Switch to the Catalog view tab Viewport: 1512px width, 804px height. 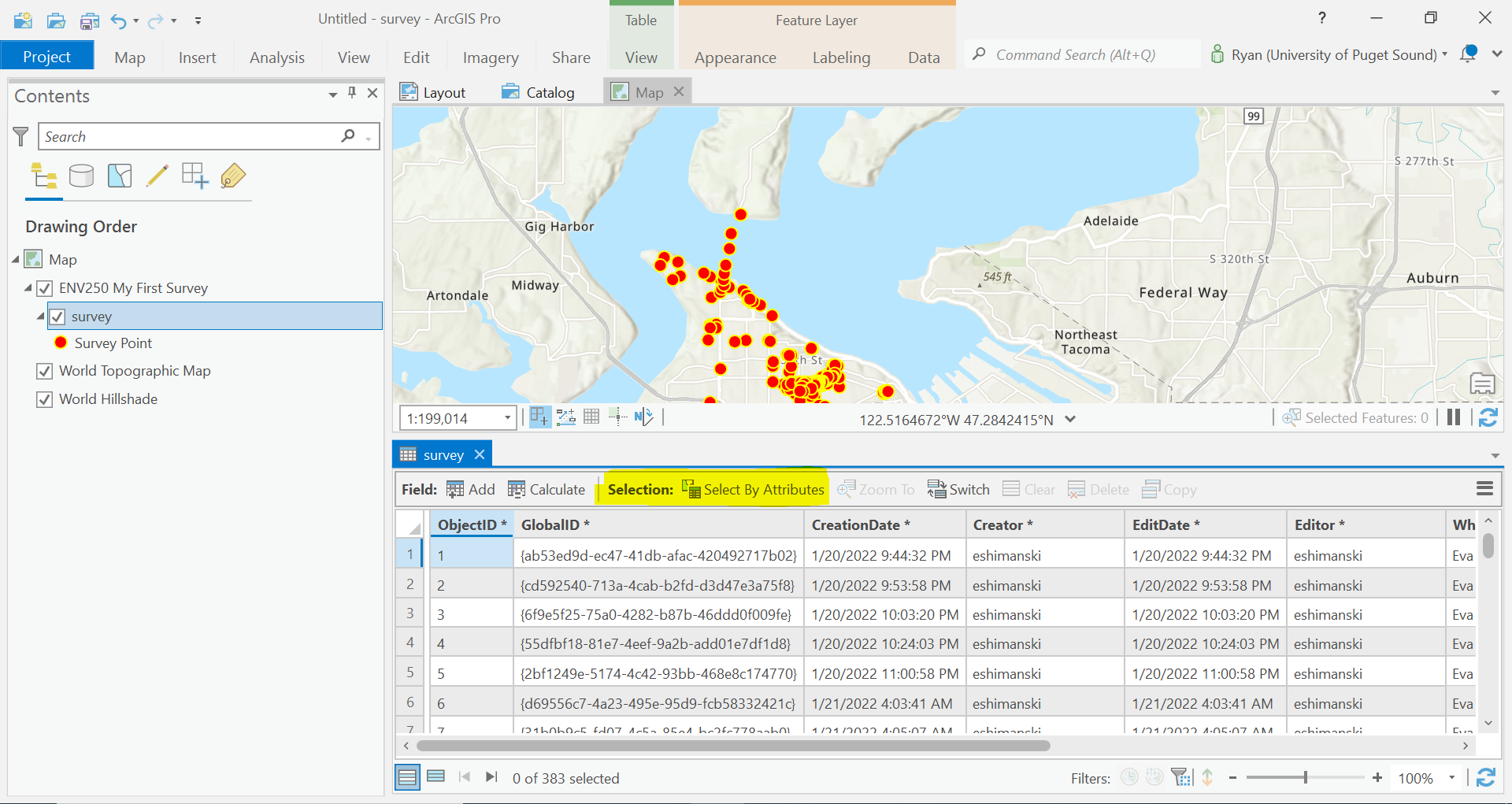pyautogui.click(x=539, y=93)
